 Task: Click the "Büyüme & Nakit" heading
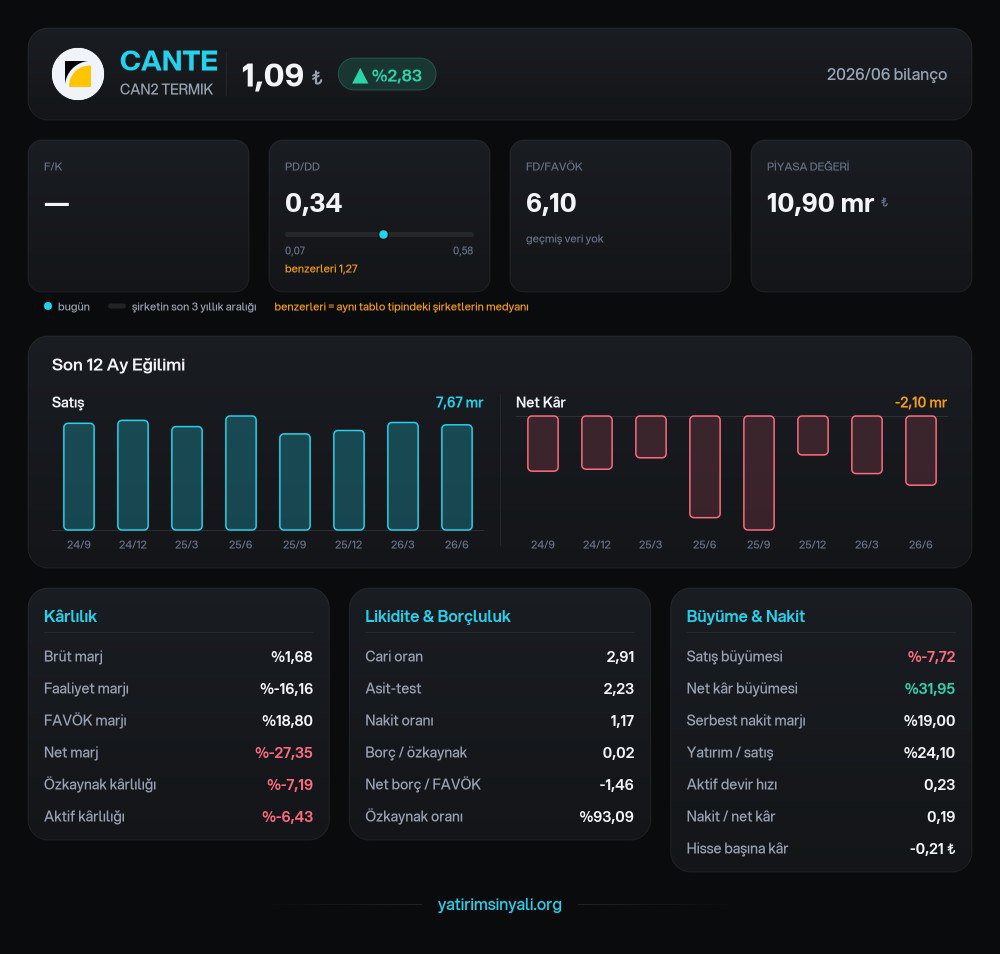point(746,616)
